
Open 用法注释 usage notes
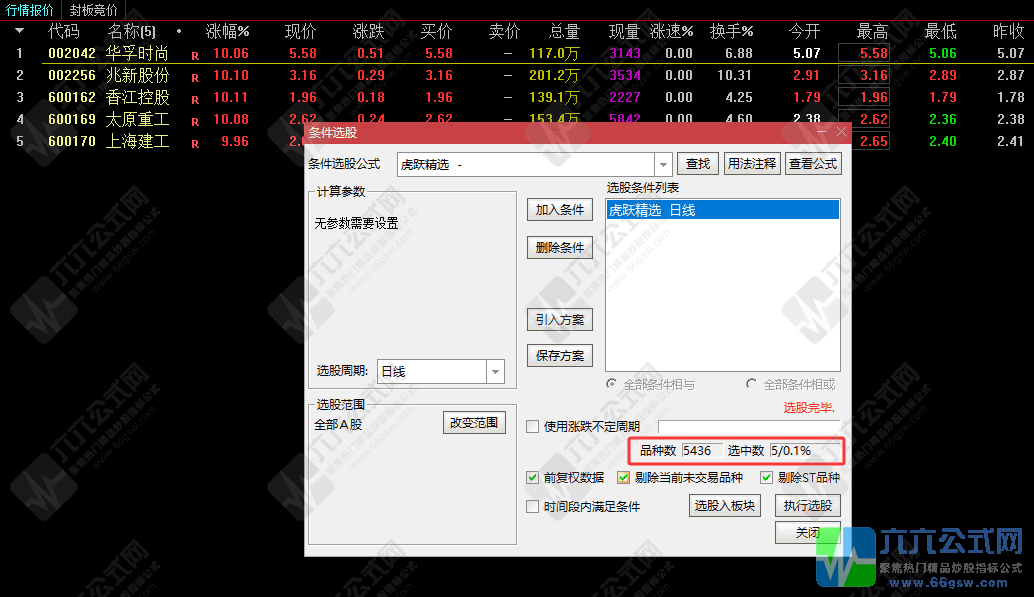point(753,163)
